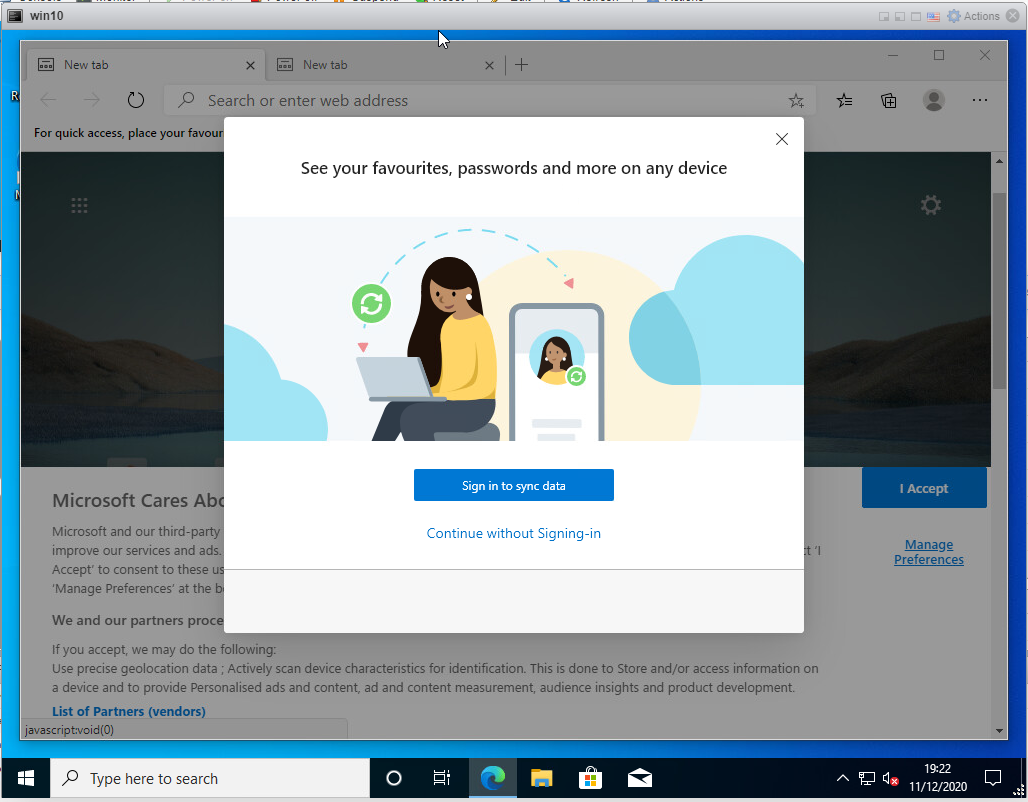Click the page scrollbar up arrow

tap(999, 161)
